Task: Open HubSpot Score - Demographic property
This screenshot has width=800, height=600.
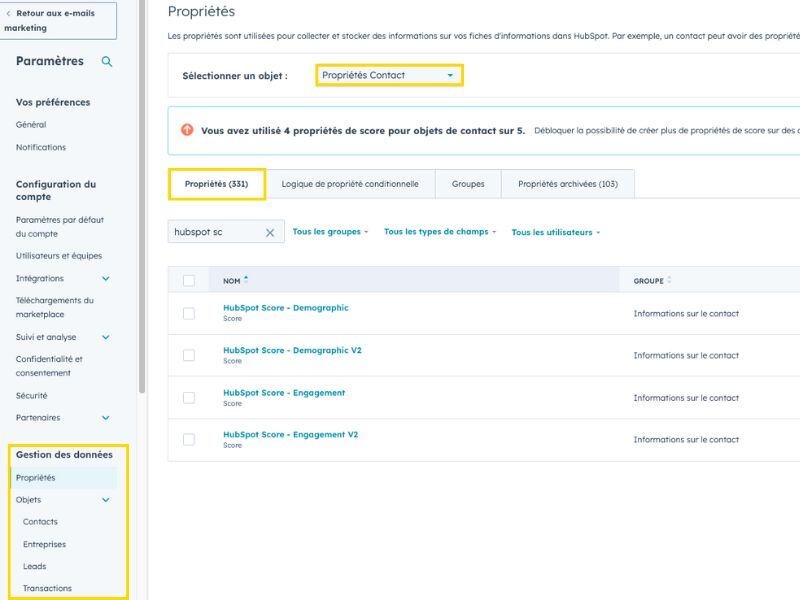Action: click(x=286, y=308)
